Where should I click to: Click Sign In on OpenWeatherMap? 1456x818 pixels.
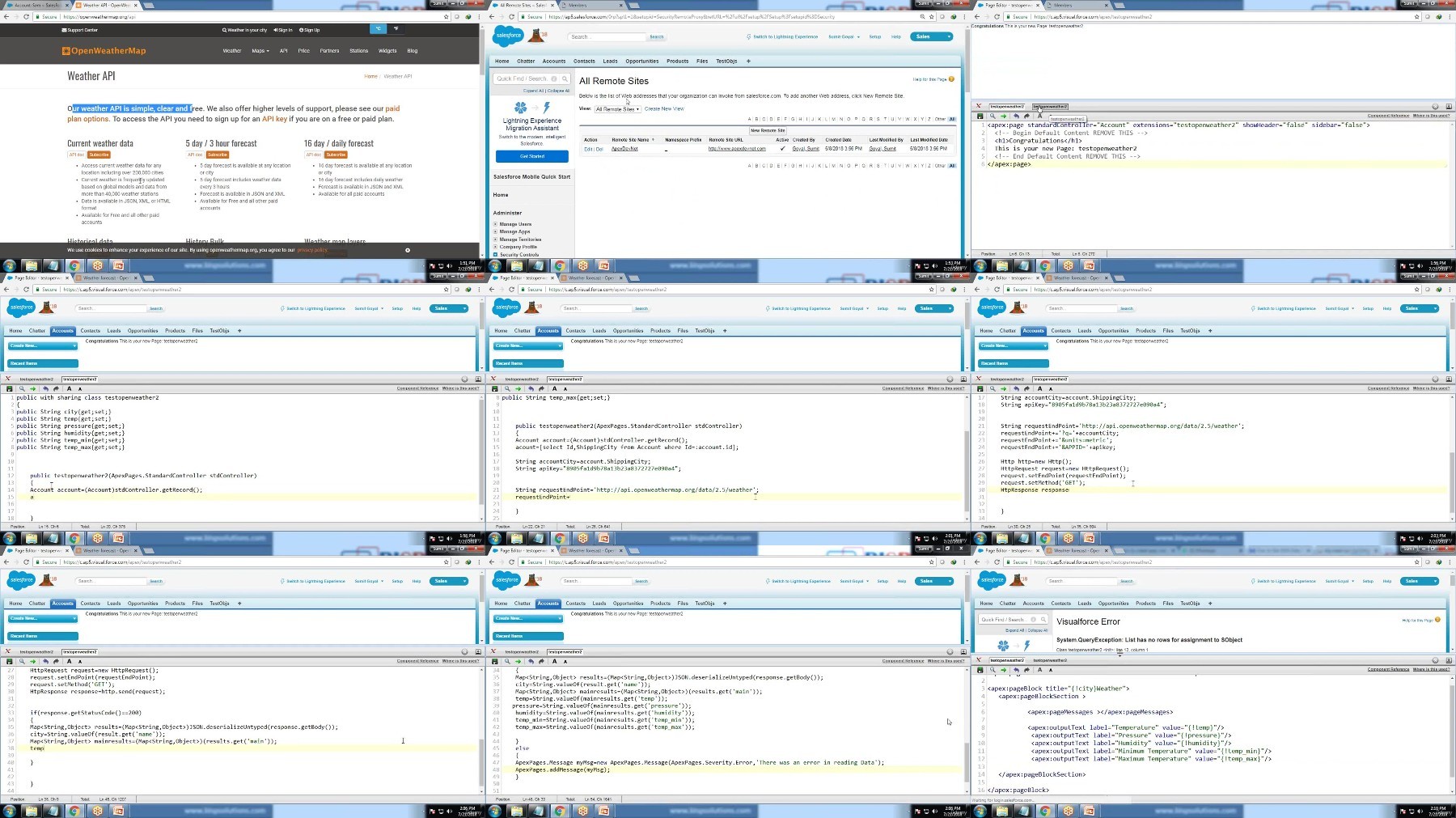[x=283, y=30]
